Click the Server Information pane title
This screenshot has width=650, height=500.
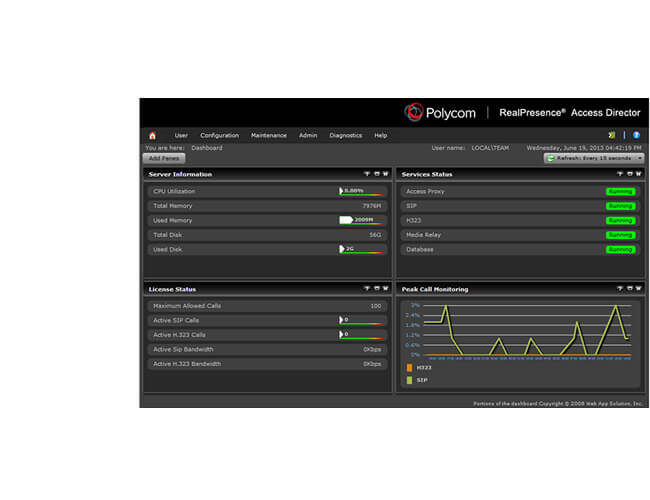(180, 174)
